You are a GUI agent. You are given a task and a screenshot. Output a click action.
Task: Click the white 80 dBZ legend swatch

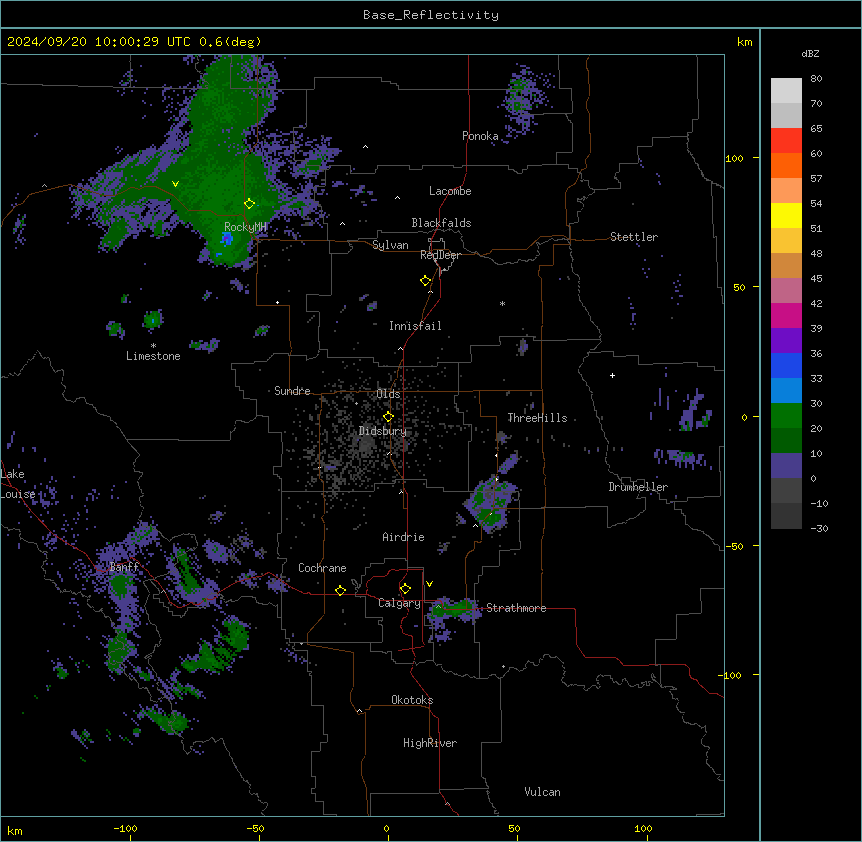coord(786,91)
